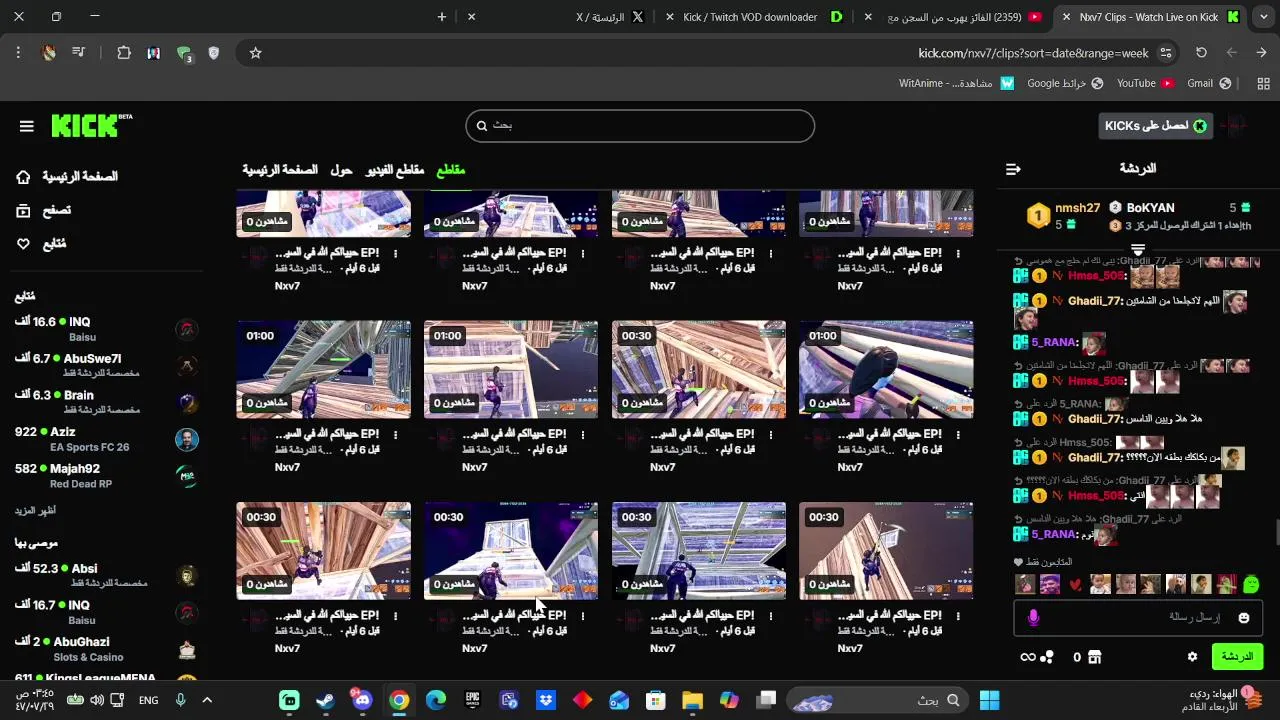Screen dimensions: 1280x720
Task: Click the KICK beta logo
Action: click(x=91, y=125)
